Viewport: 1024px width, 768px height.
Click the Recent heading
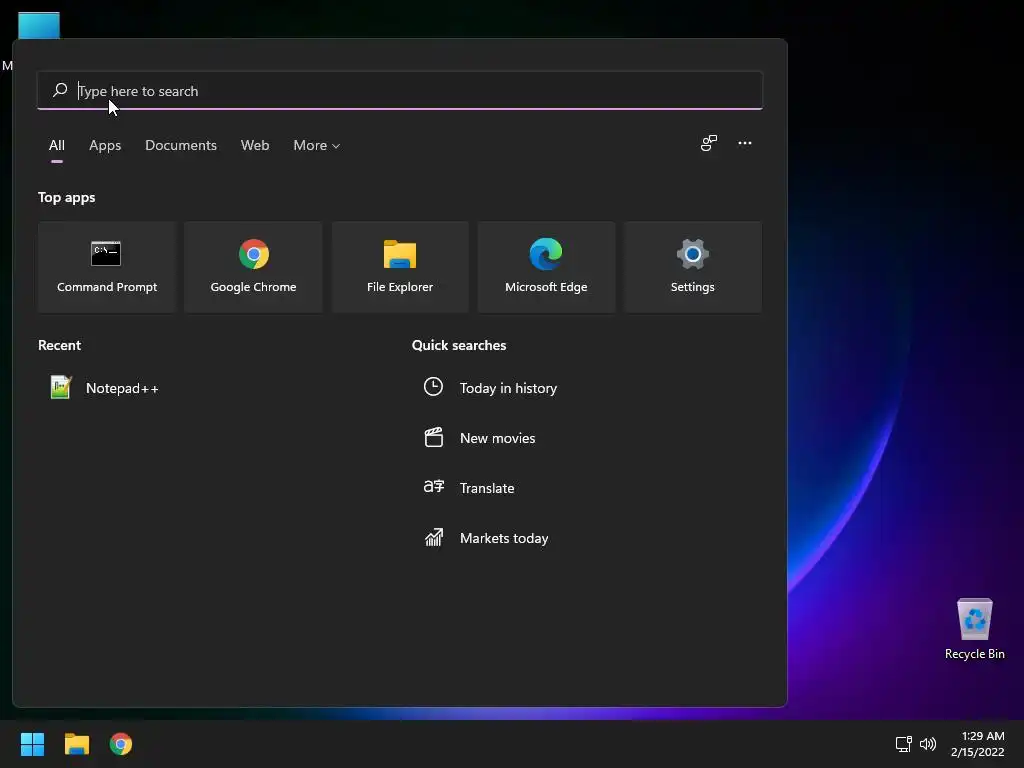click(59, 345)
